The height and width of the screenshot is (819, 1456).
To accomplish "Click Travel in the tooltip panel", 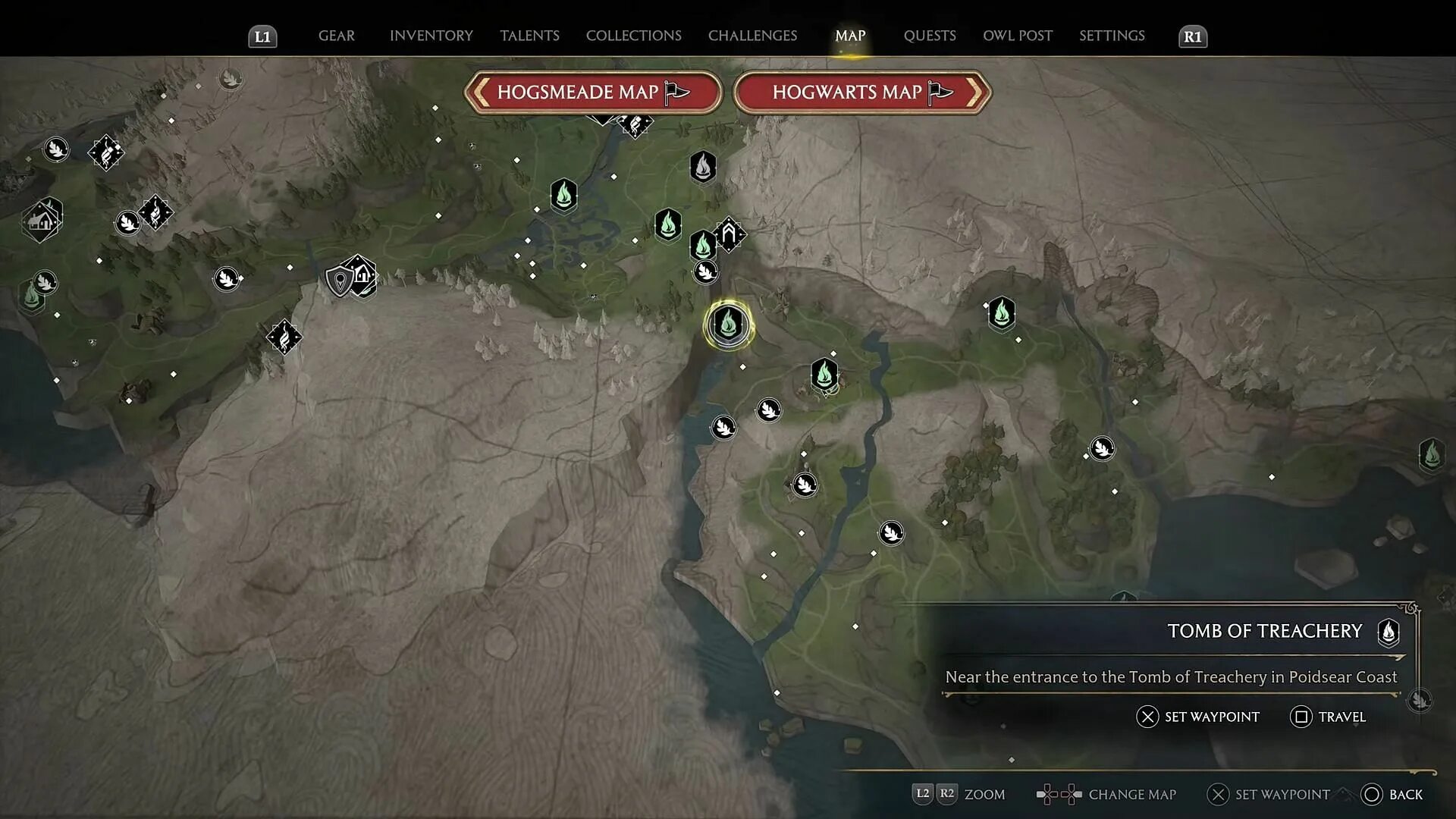I will tap(1328, 717).
